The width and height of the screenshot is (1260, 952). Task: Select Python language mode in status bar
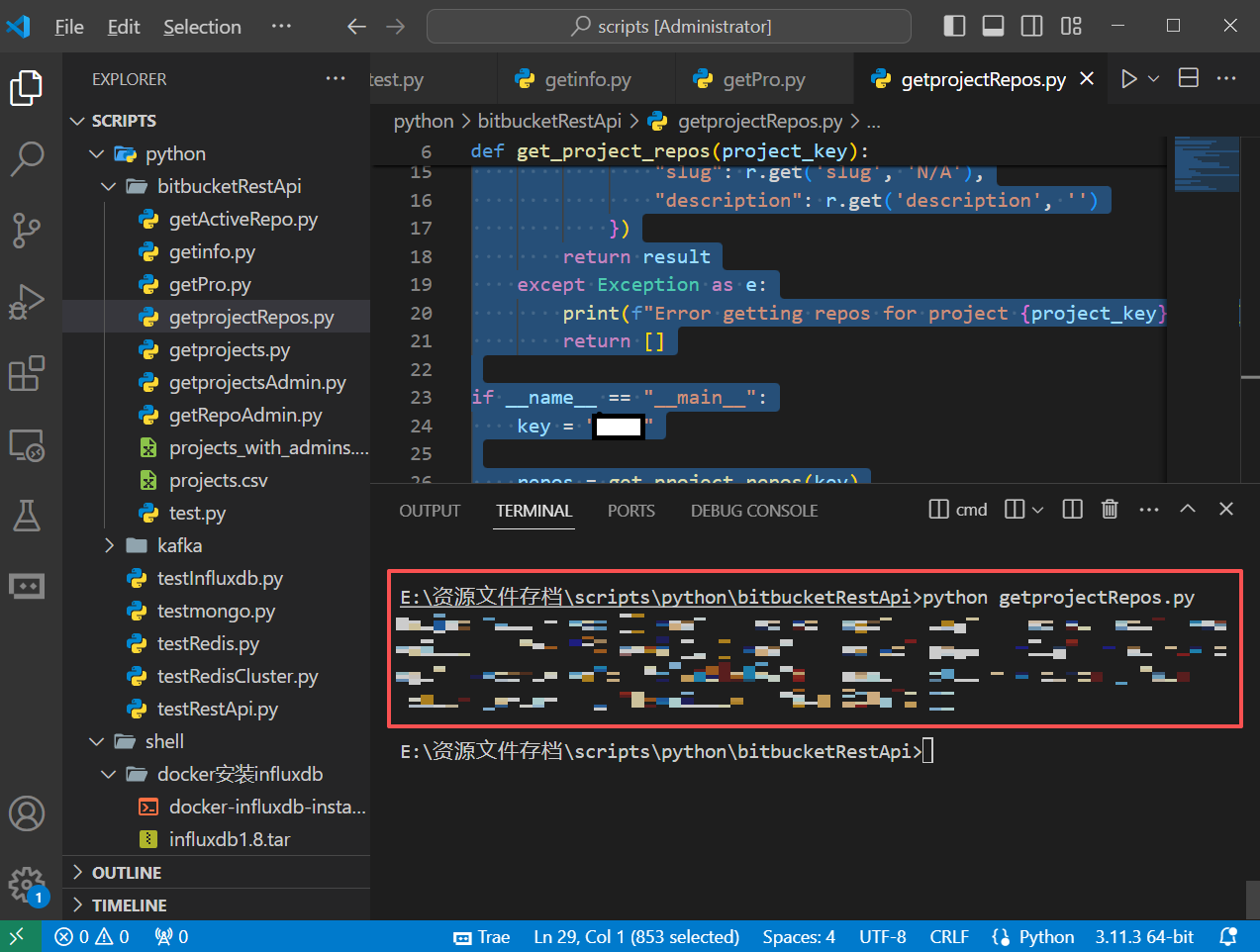pos(1046,936)
